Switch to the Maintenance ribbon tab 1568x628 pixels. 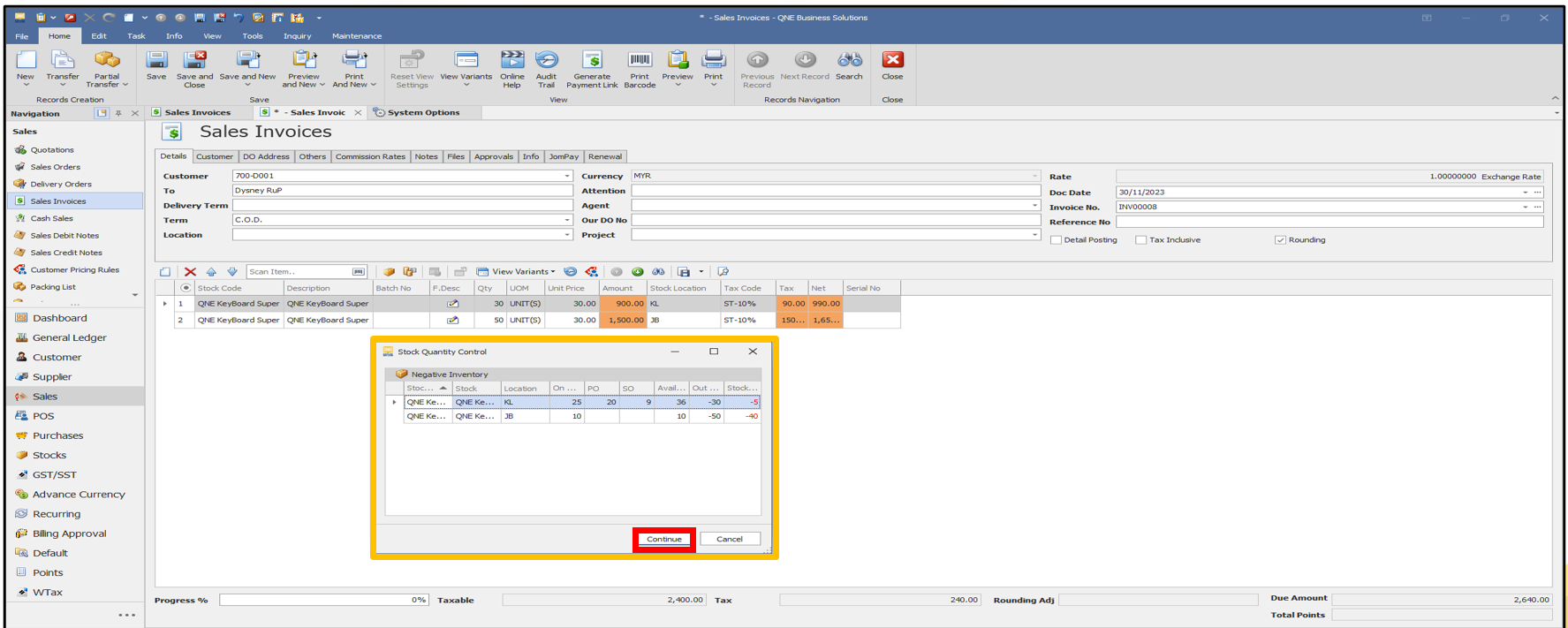pyautogui.click(x=357, y=36)
